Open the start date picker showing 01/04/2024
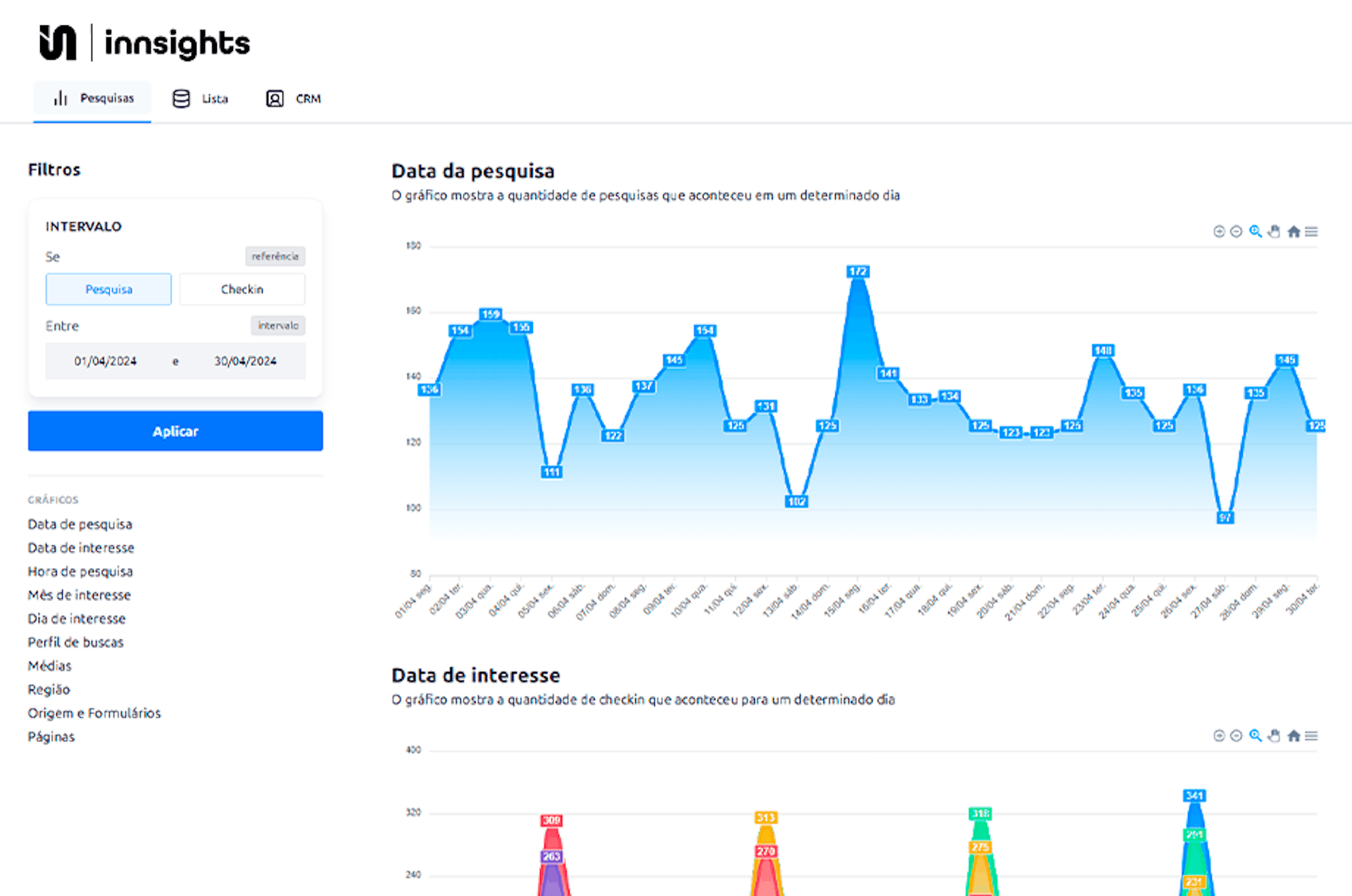Screen dimensions: 1352x896 pos(104,361)
